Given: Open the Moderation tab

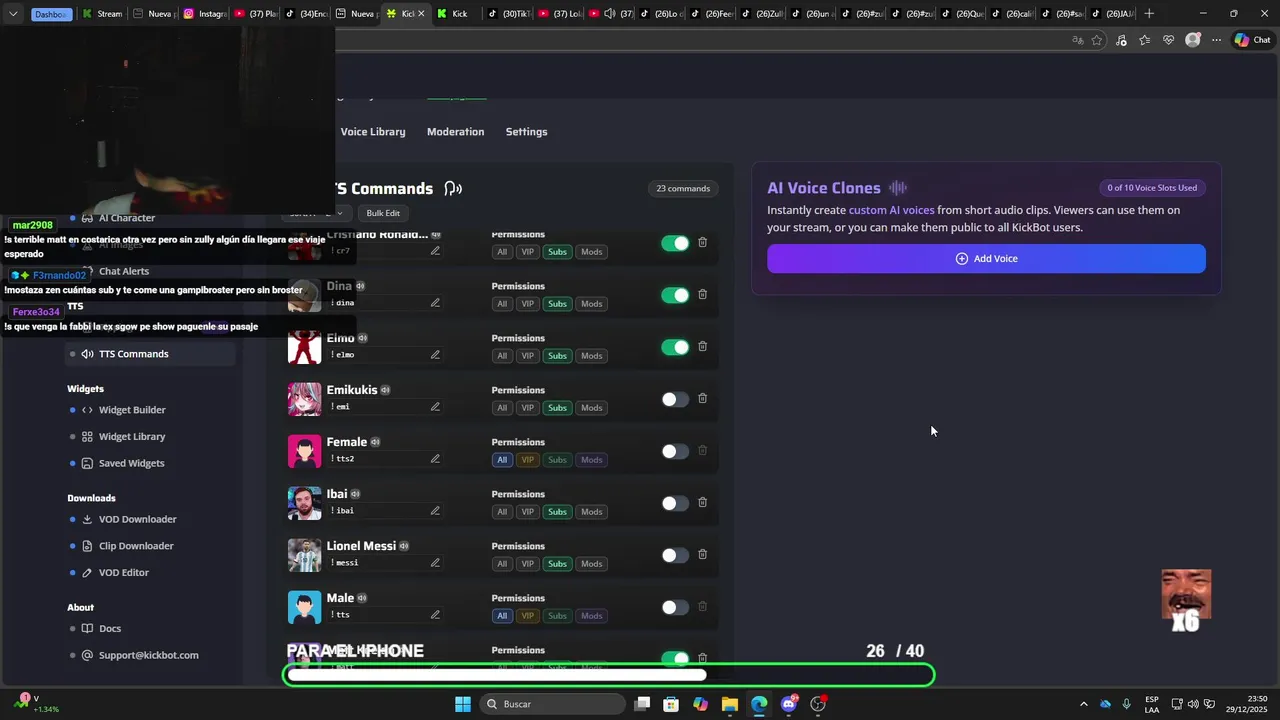Looking at the screenshot, I should point(455,132).
